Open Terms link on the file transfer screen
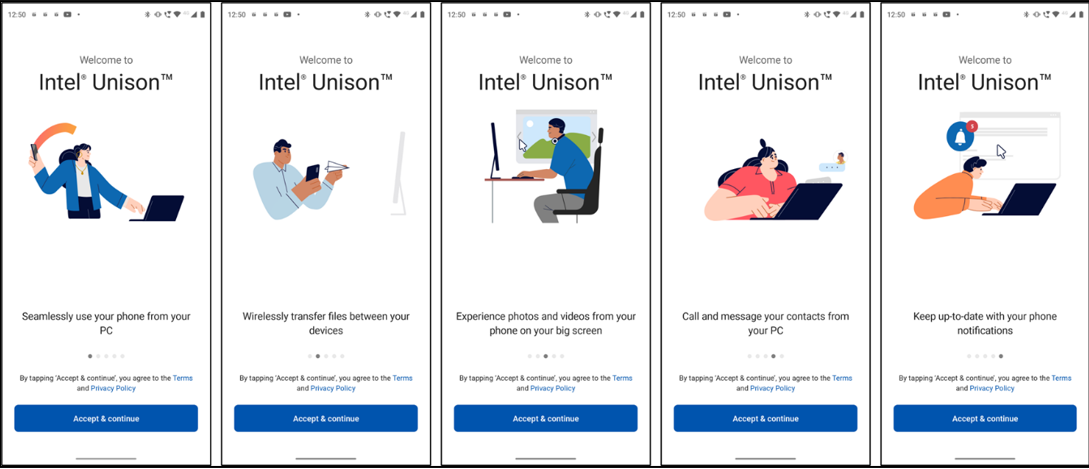This screenshot has width=1089, height=469. coord(402,378)
